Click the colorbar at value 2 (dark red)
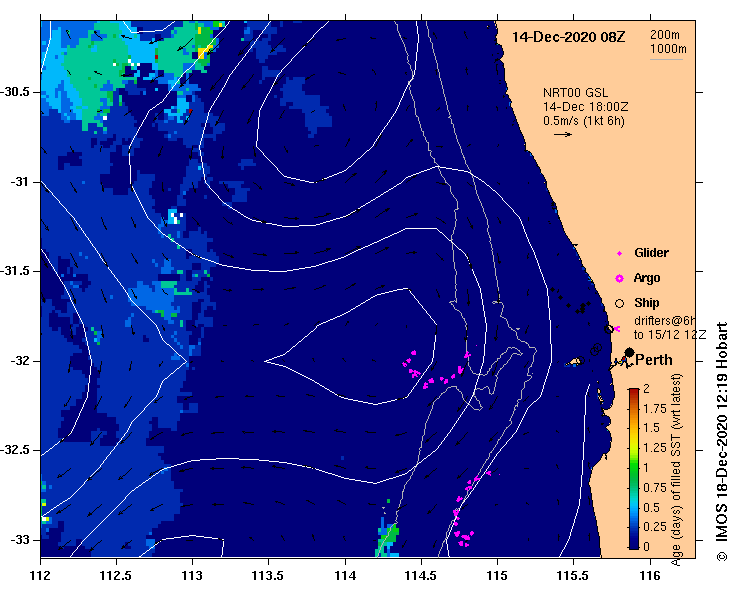 (634, 390)
